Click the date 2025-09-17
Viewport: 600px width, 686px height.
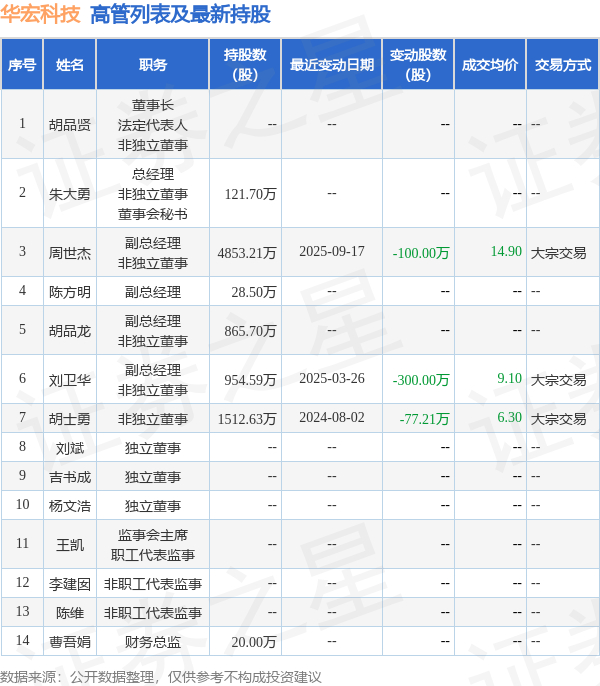(332, 251)
